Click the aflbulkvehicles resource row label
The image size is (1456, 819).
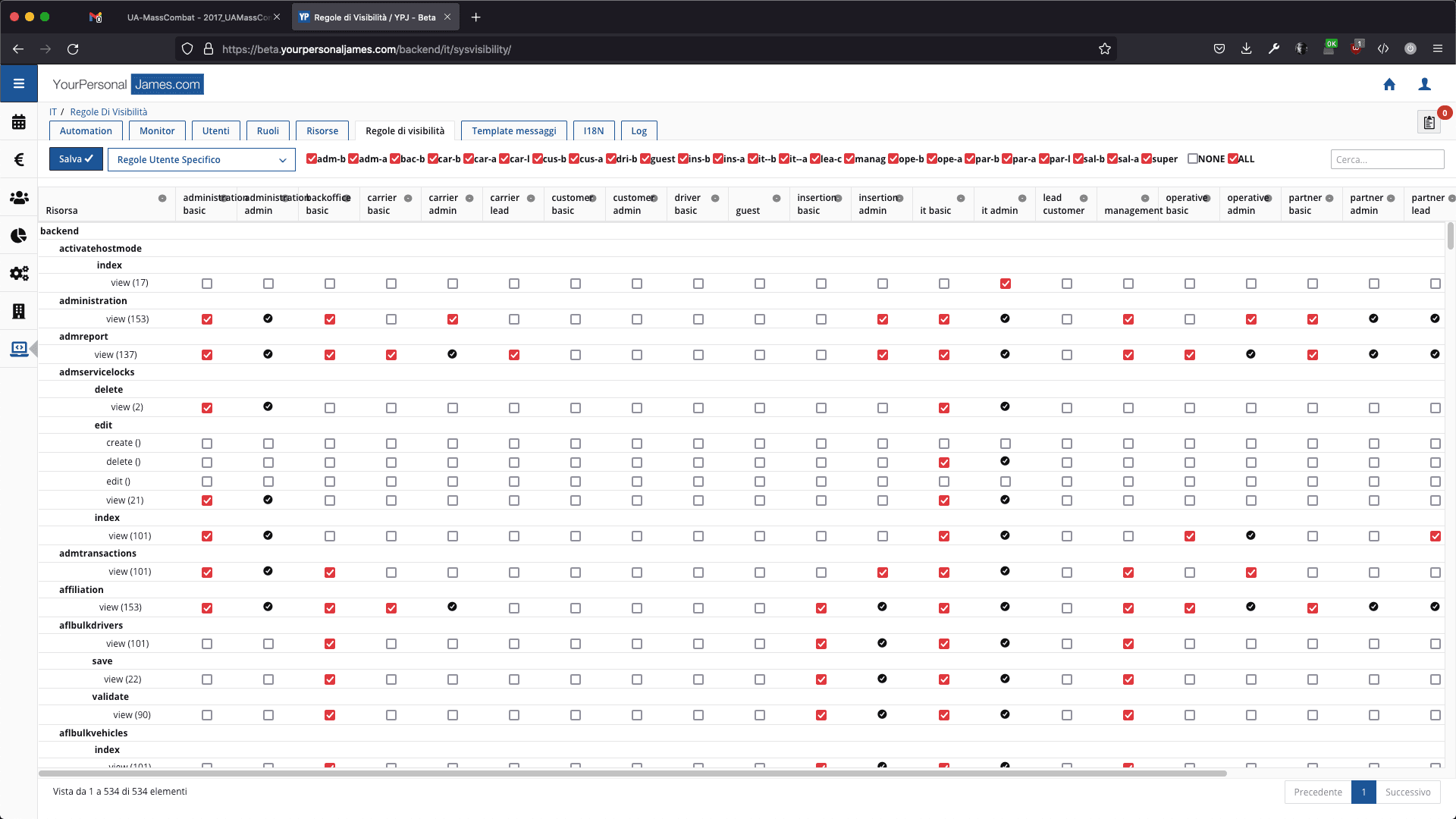click(x=93, y=733)
